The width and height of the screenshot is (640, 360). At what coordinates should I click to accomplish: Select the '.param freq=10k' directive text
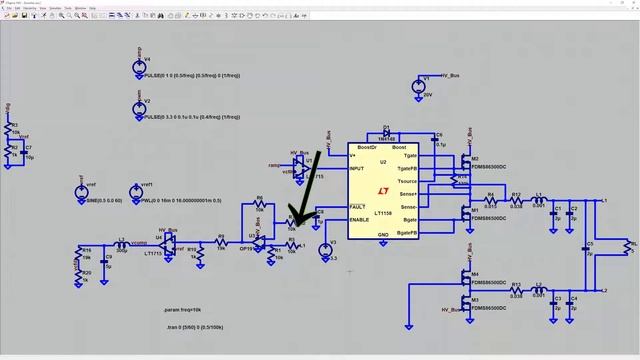[182, 310]
